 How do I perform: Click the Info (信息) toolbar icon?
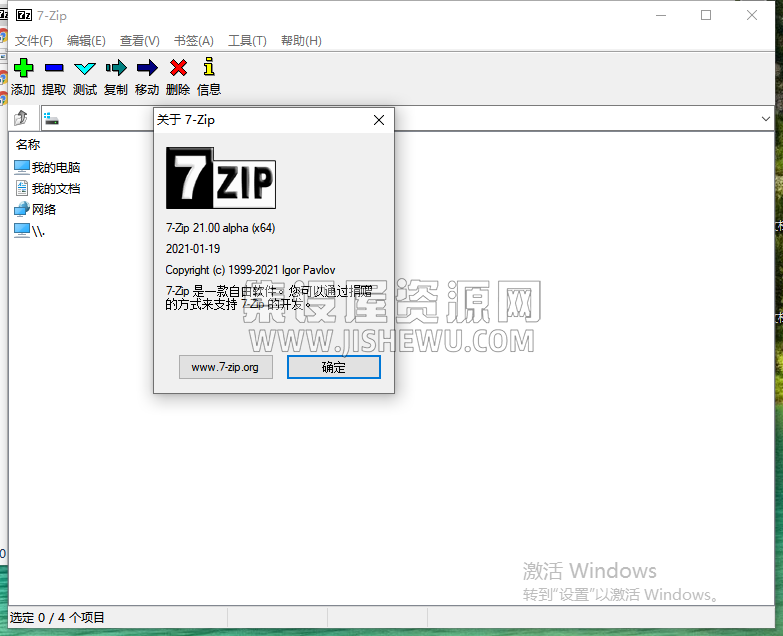point(209,66)
